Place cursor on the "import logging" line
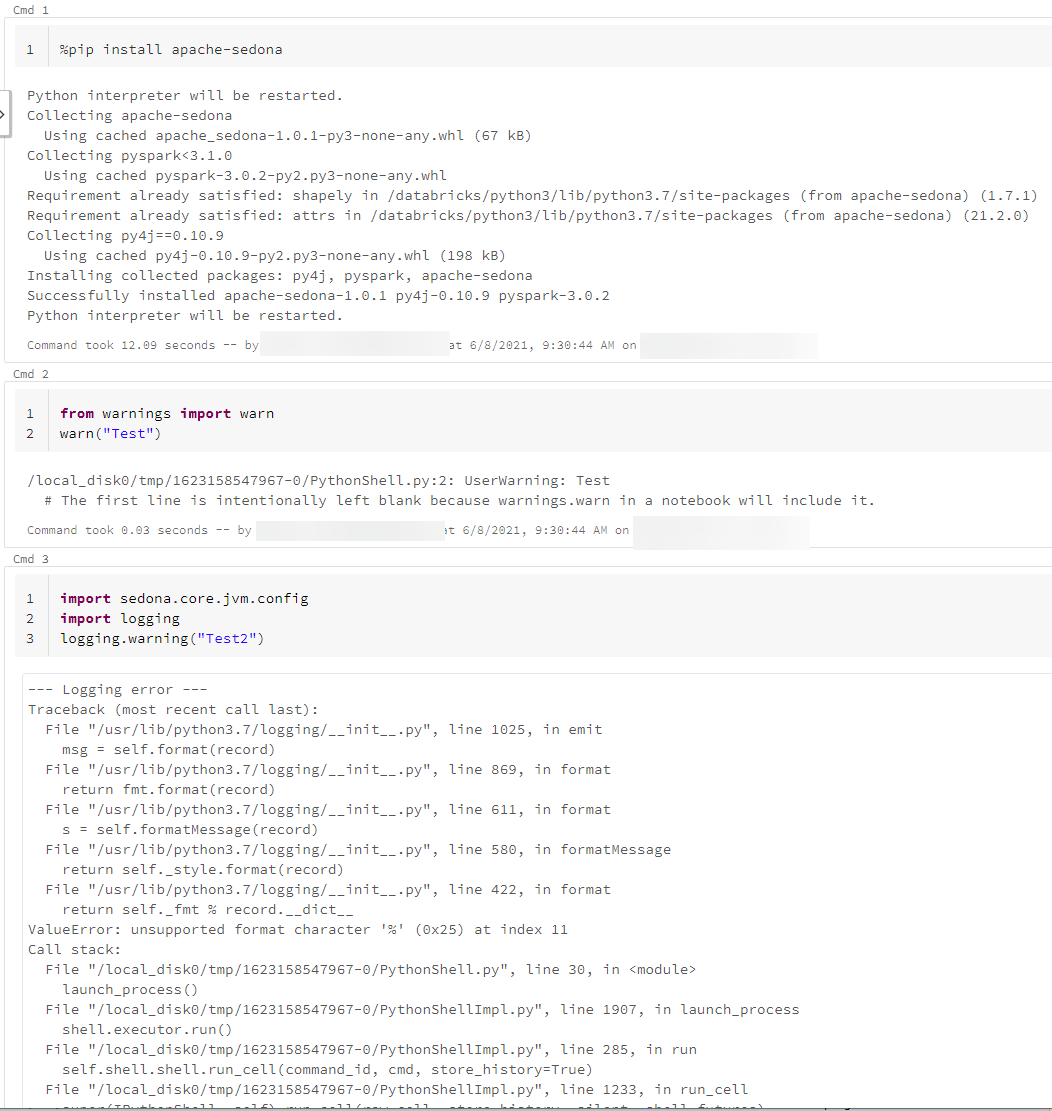 coord(120,619)
